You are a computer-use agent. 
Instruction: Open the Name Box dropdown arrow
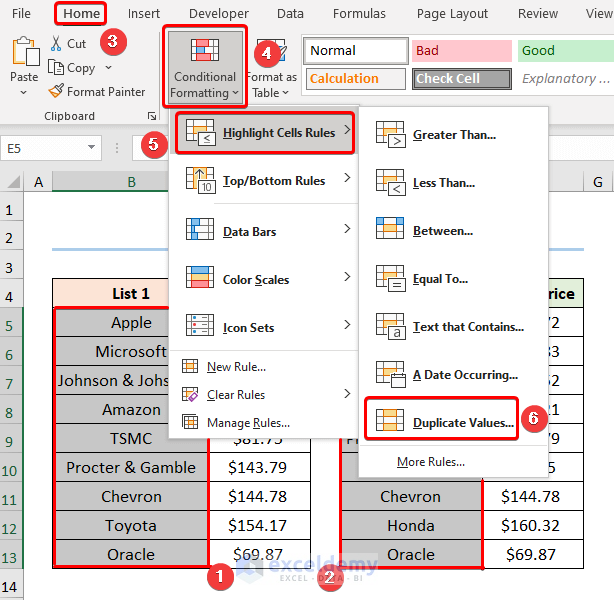tap(91, 147)
